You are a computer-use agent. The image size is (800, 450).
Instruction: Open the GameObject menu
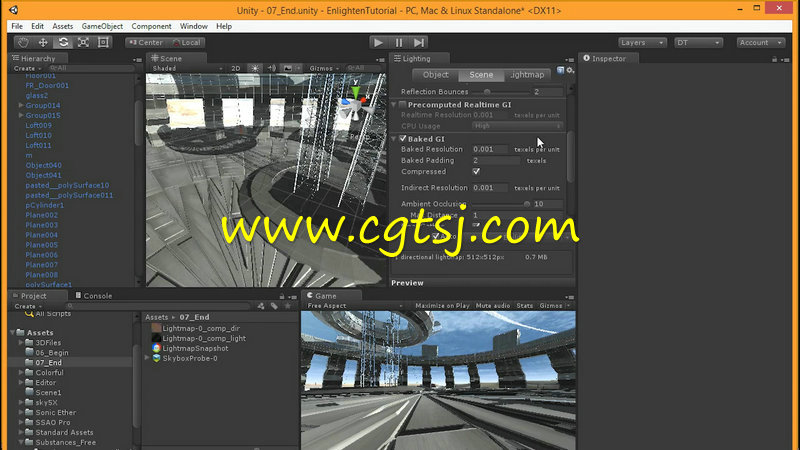pos(102,26)
